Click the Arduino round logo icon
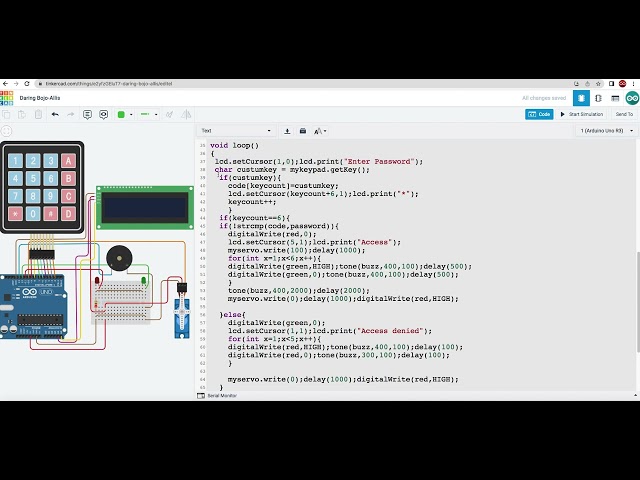Viewport: 640px width, 480px height. [x=632, y=98]
